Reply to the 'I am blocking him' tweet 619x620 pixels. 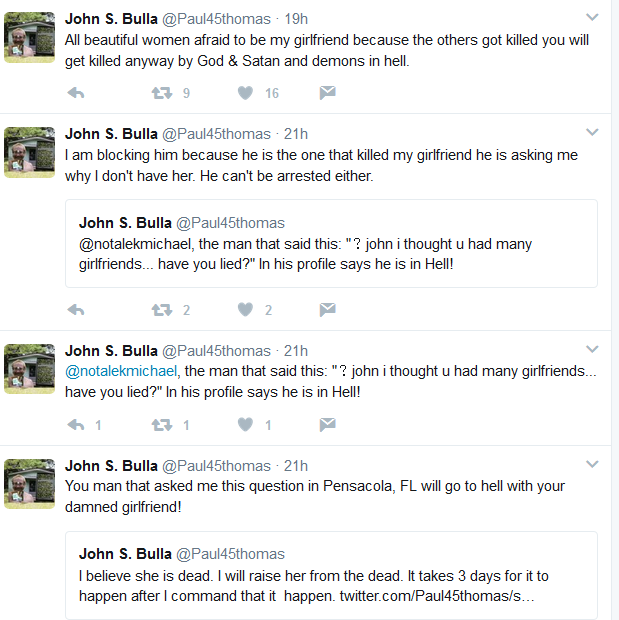click(x=76, y=310)
